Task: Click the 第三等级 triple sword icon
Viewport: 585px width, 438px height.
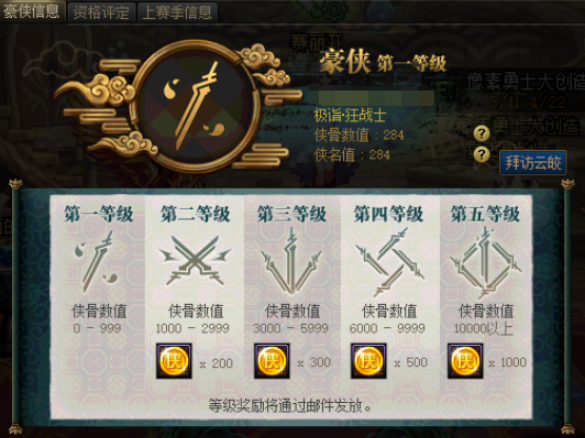Action: coord(291,260)
